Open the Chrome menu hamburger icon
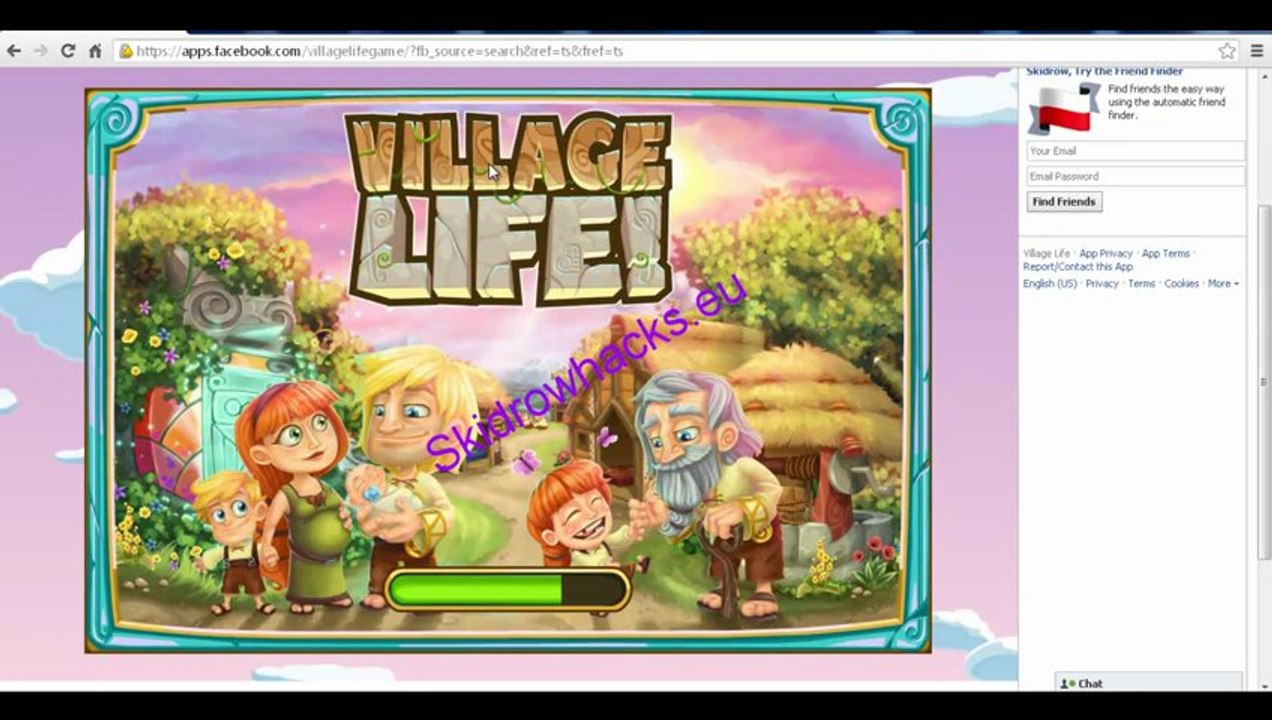Viewport: 1272px width, 720px height. 1255,50
